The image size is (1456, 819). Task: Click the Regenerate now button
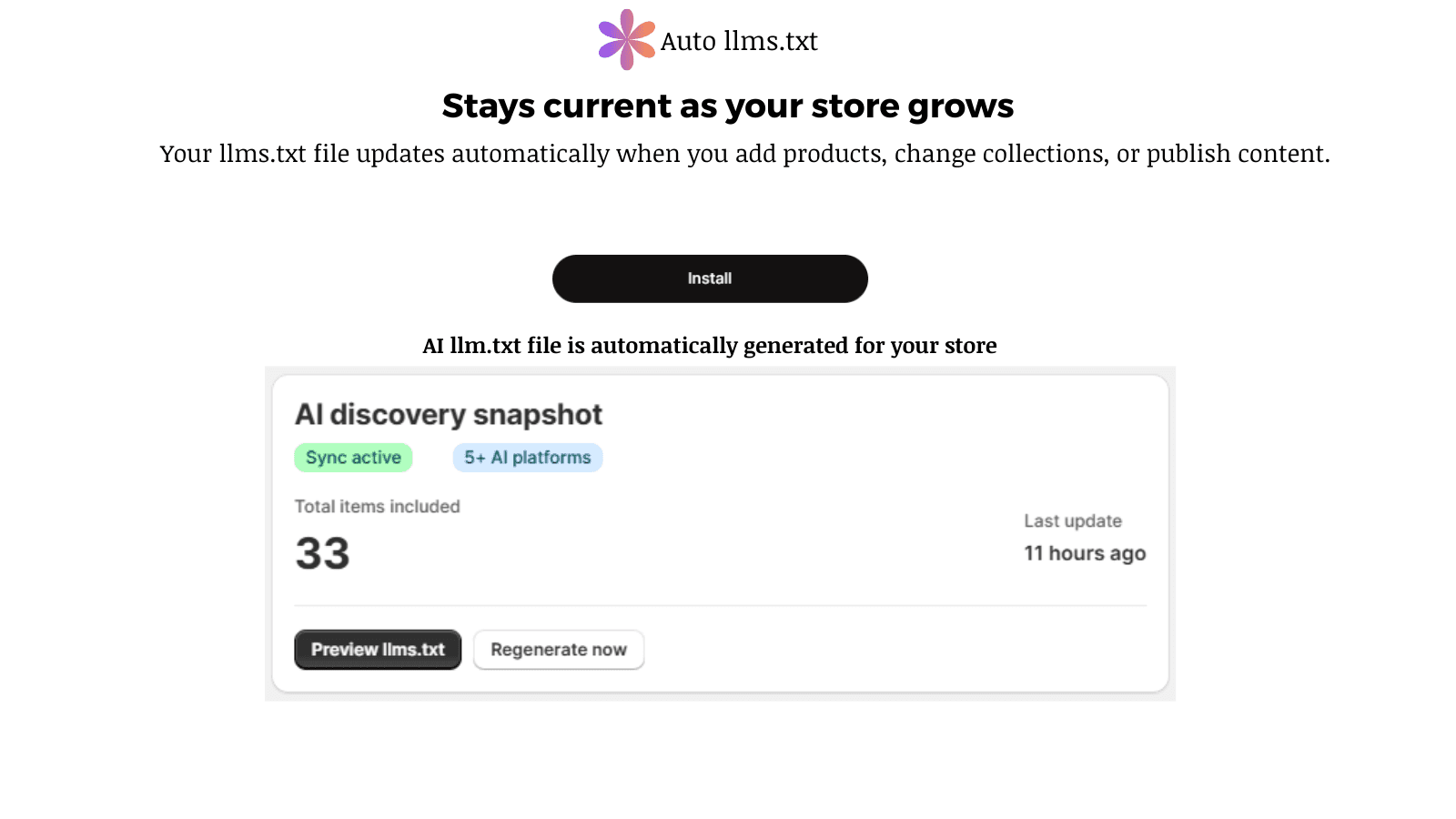pyautogui.click(x=559, y=650)
